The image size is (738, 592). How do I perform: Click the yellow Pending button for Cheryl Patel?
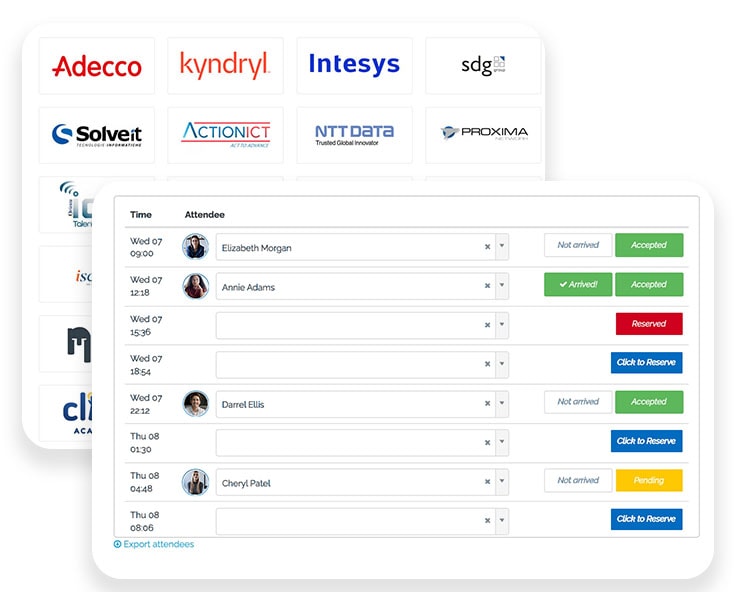click(649, 480)
